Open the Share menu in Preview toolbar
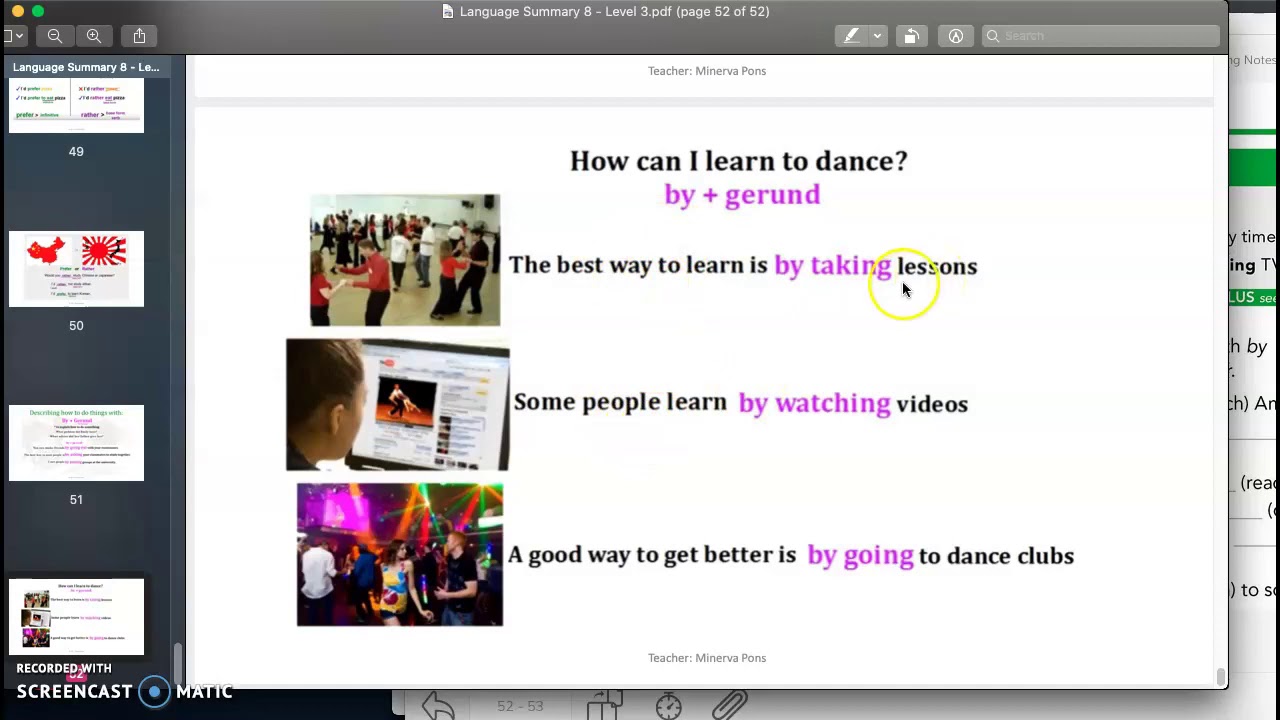This screenshot has width=1280, height=720. (139, 36)
